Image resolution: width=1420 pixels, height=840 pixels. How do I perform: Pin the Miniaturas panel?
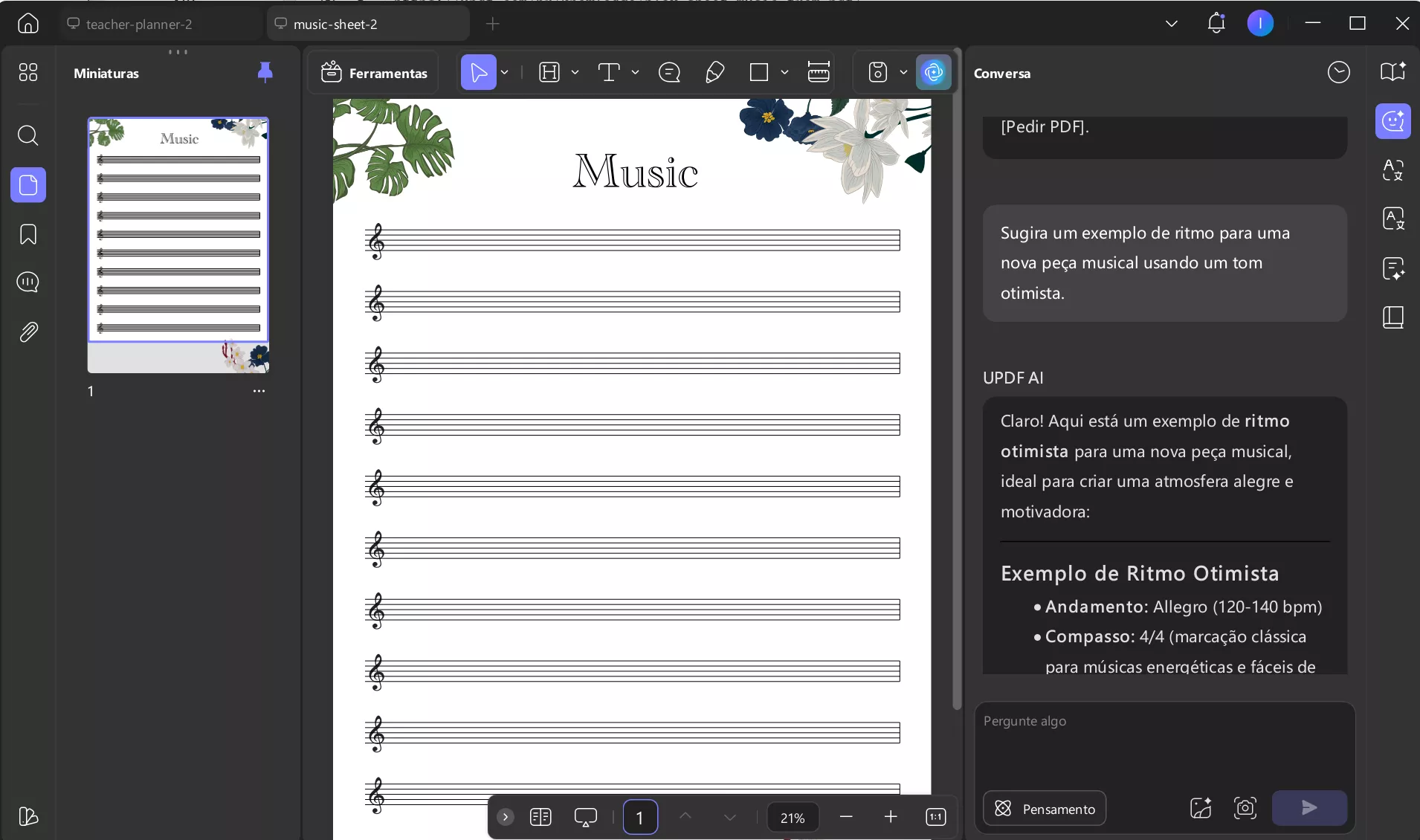[x=264, y=72]
